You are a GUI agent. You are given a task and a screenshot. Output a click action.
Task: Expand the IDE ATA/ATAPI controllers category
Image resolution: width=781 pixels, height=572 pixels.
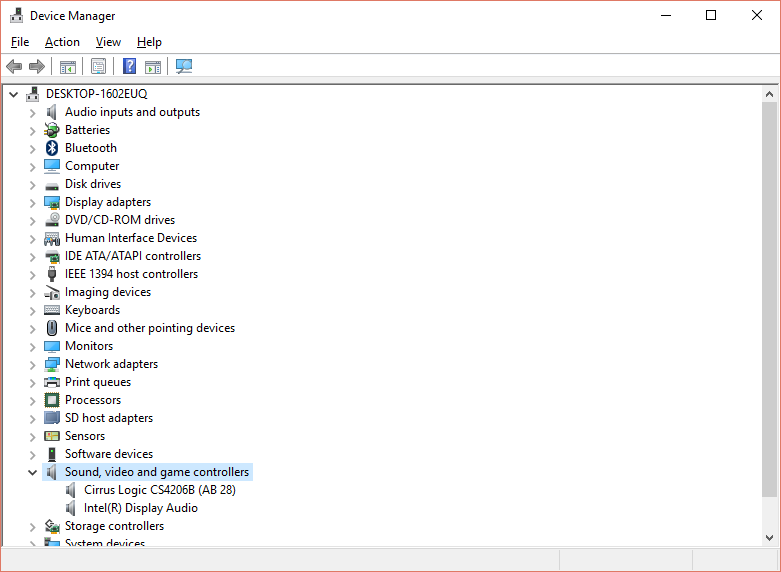[32, 257]
